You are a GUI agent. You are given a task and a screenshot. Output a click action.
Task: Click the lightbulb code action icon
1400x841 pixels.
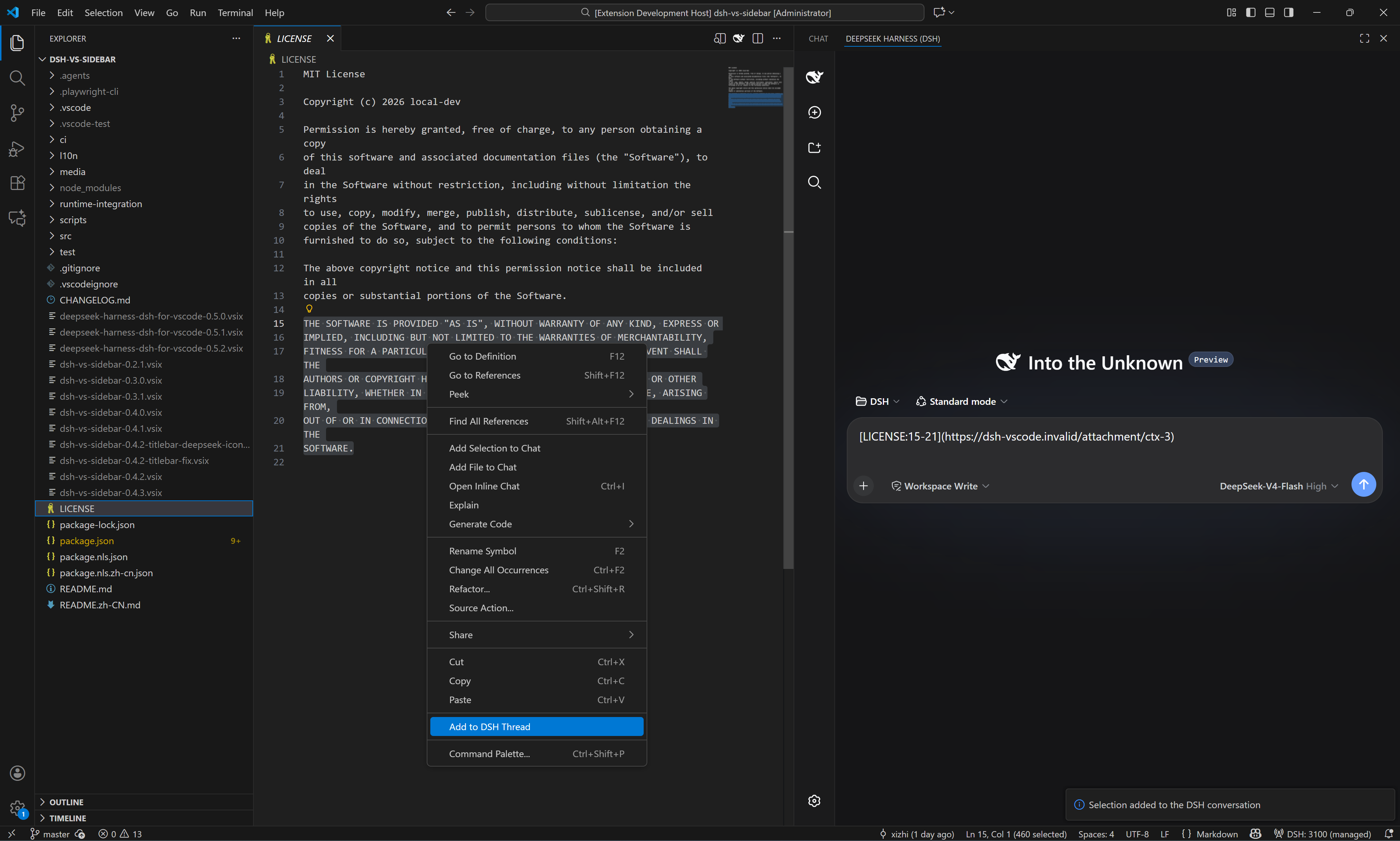click(309, 309)
